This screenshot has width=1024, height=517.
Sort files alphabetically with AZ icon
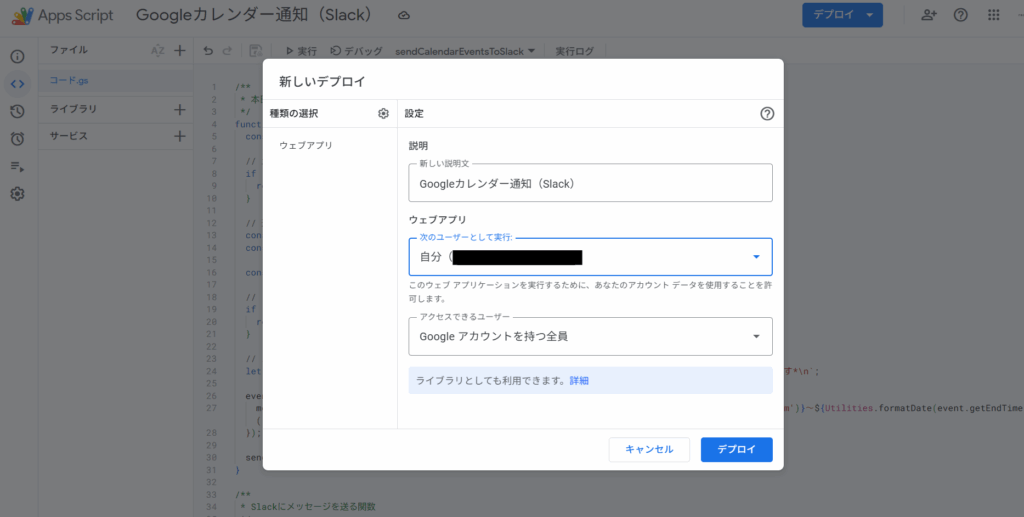tap(157, 51)
